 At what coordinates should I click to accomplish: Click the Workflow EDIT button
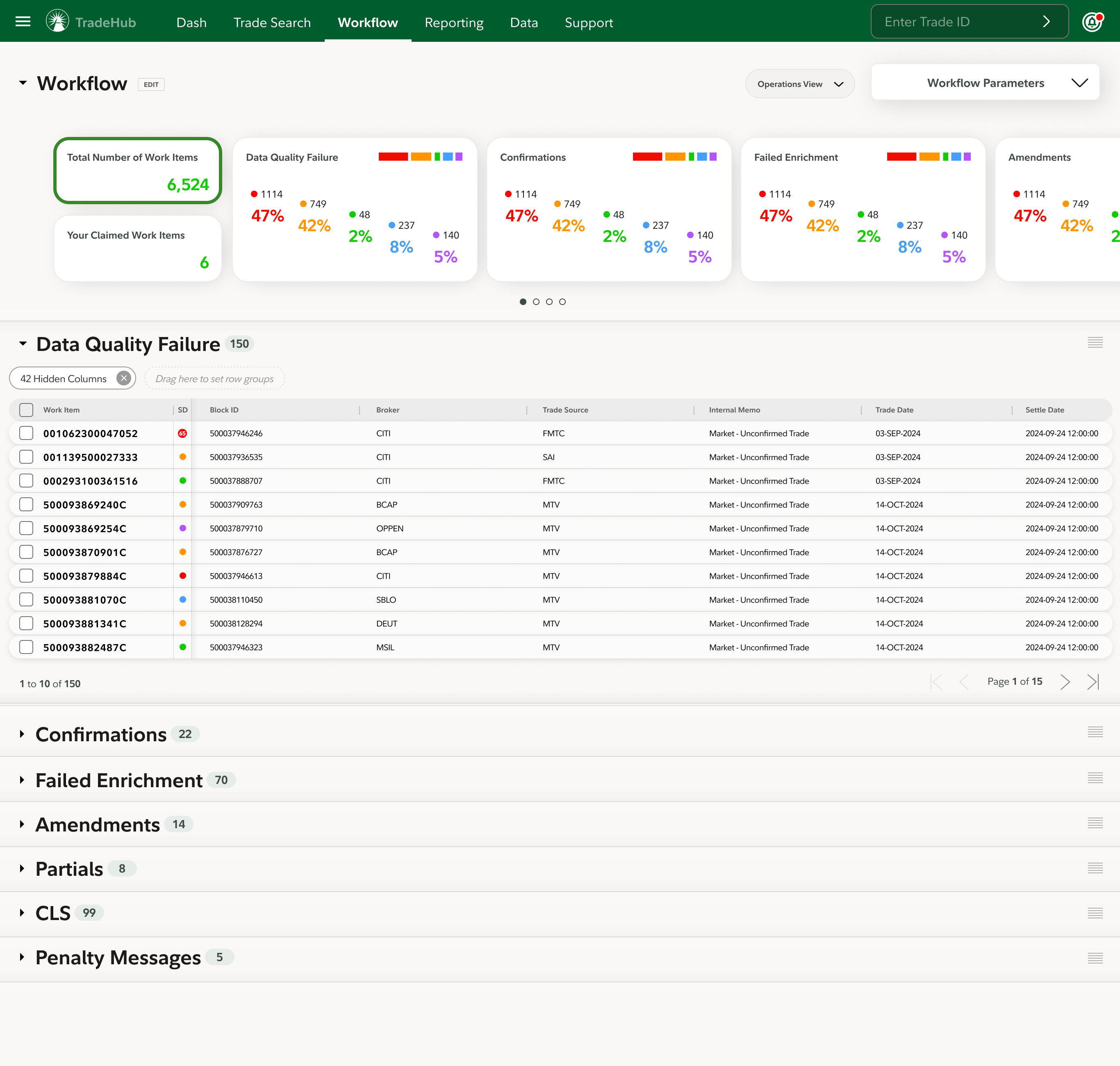[151, 85]
